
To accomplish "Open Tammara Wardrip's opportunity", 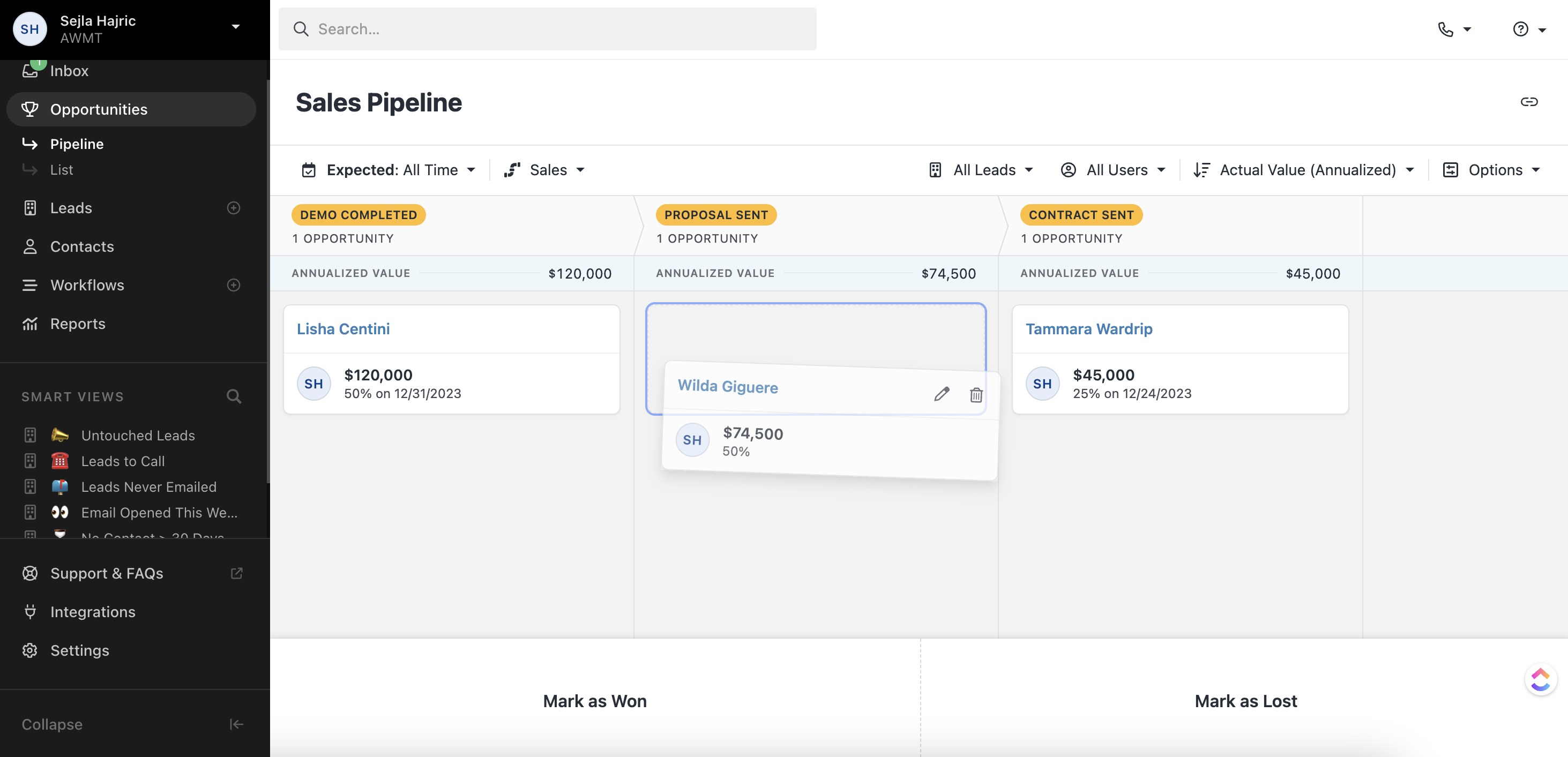I will (x=1089, y=328).
